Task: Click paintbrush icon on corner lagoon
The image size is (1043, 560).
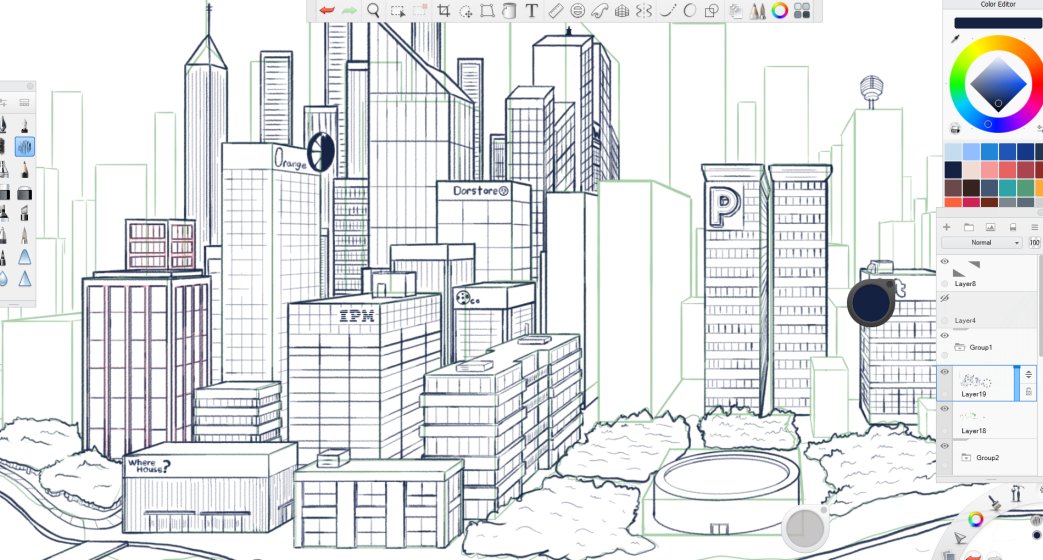Action: 996,502
